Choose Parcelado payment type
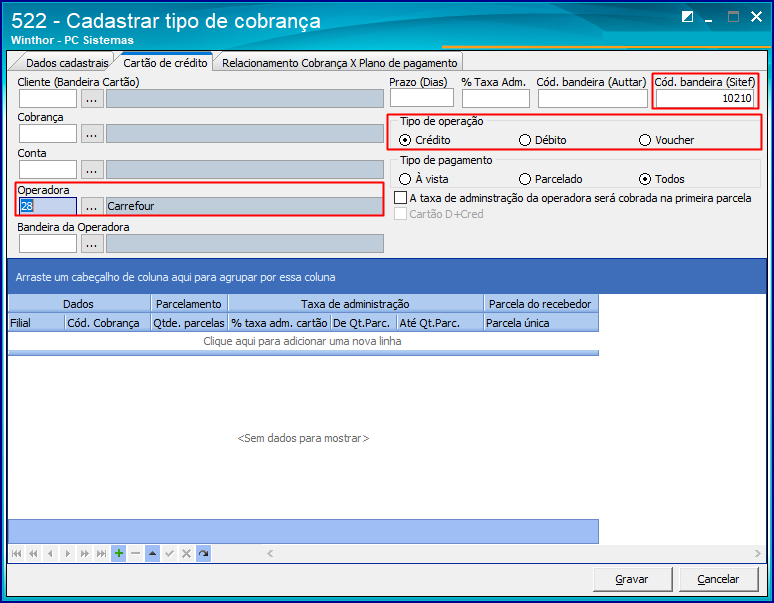Image resolution: width=774 pixels, height=603 pixels. click(551, 179)
